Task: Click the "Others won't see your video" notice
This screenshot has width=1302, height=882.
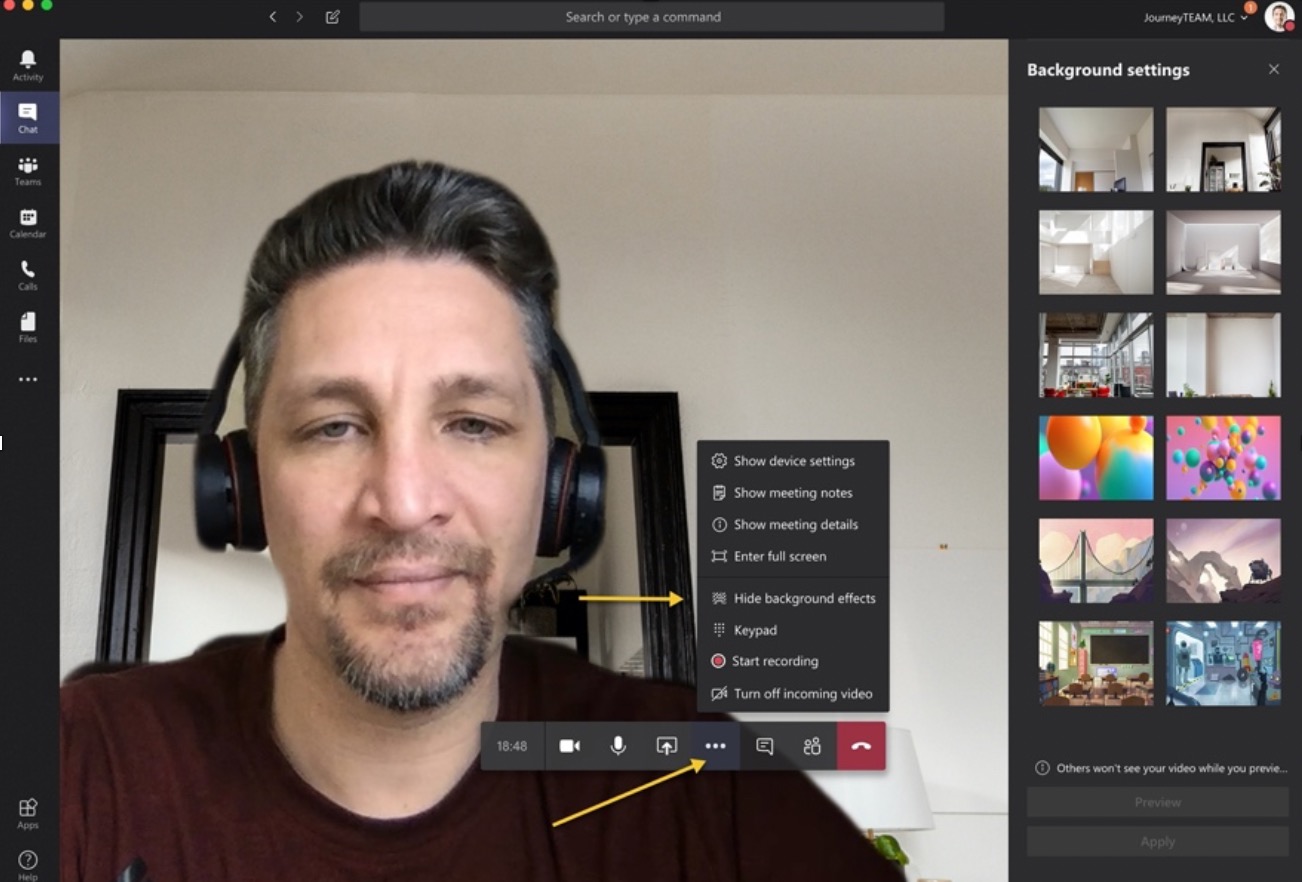Action: (1172, 768)
